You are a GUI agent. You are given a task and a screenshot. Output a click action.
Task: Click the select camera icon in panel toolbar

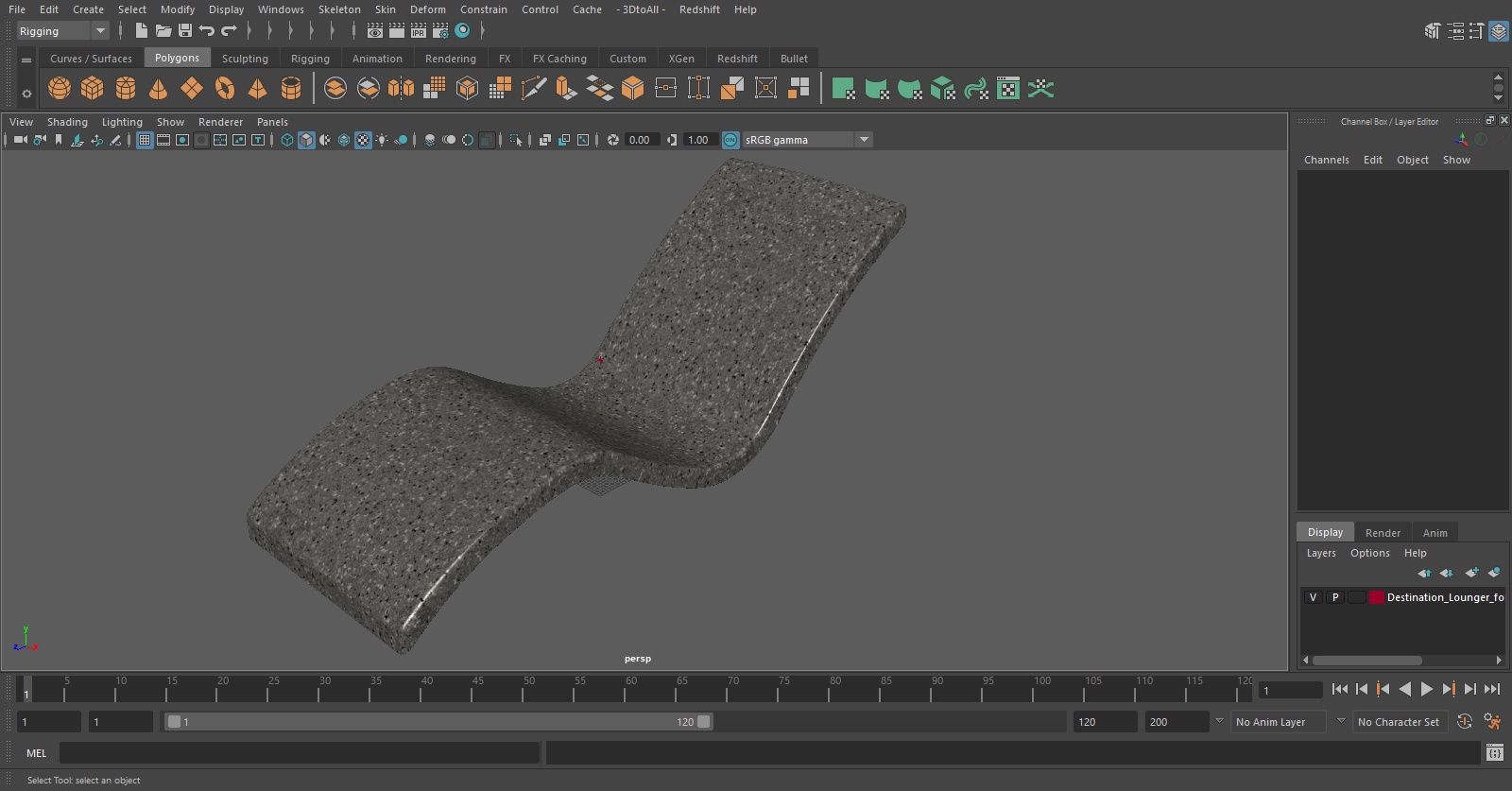coord(21,140)
